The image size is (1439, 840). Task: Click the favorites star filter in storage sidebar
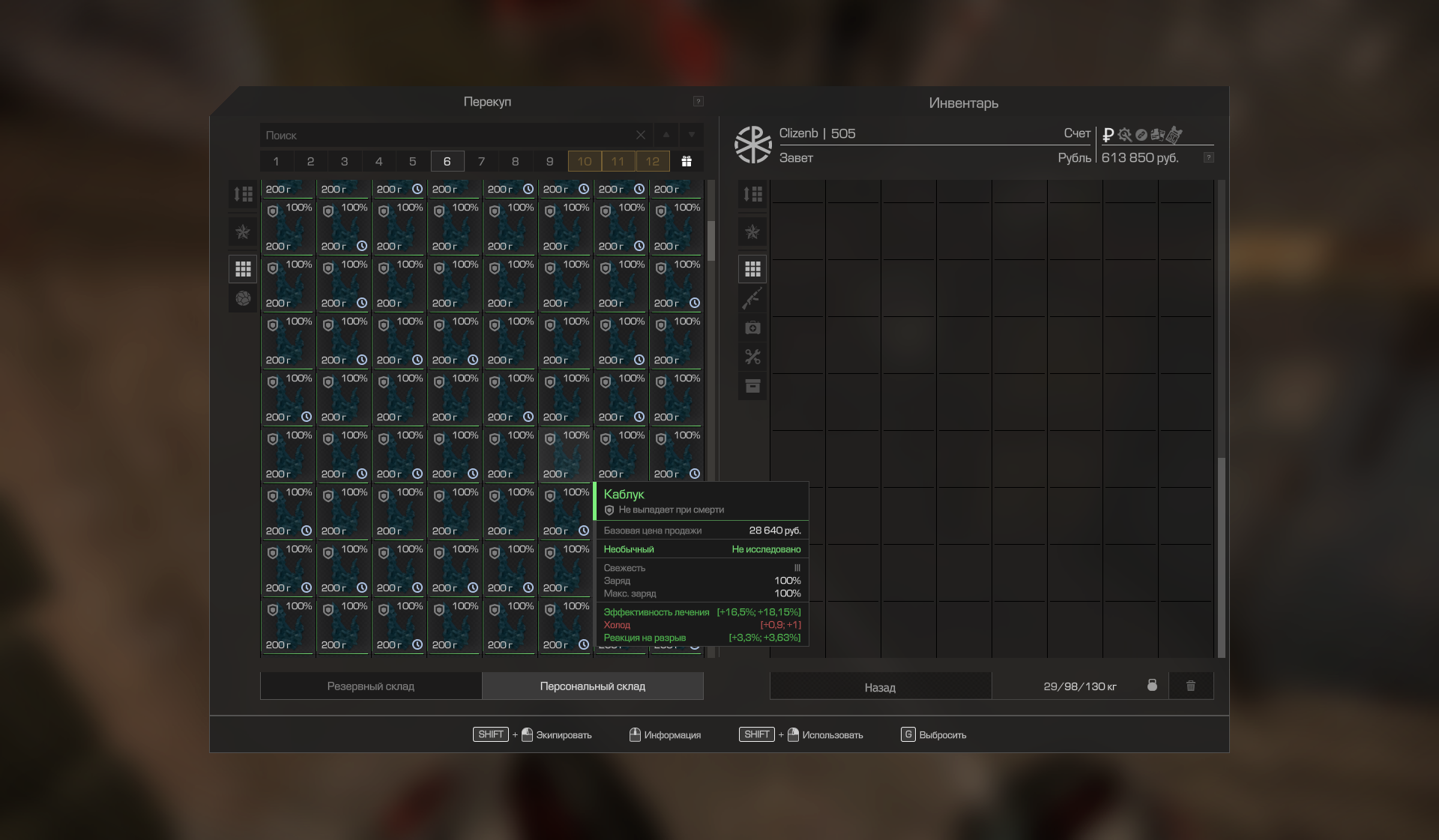click(243, 232)
